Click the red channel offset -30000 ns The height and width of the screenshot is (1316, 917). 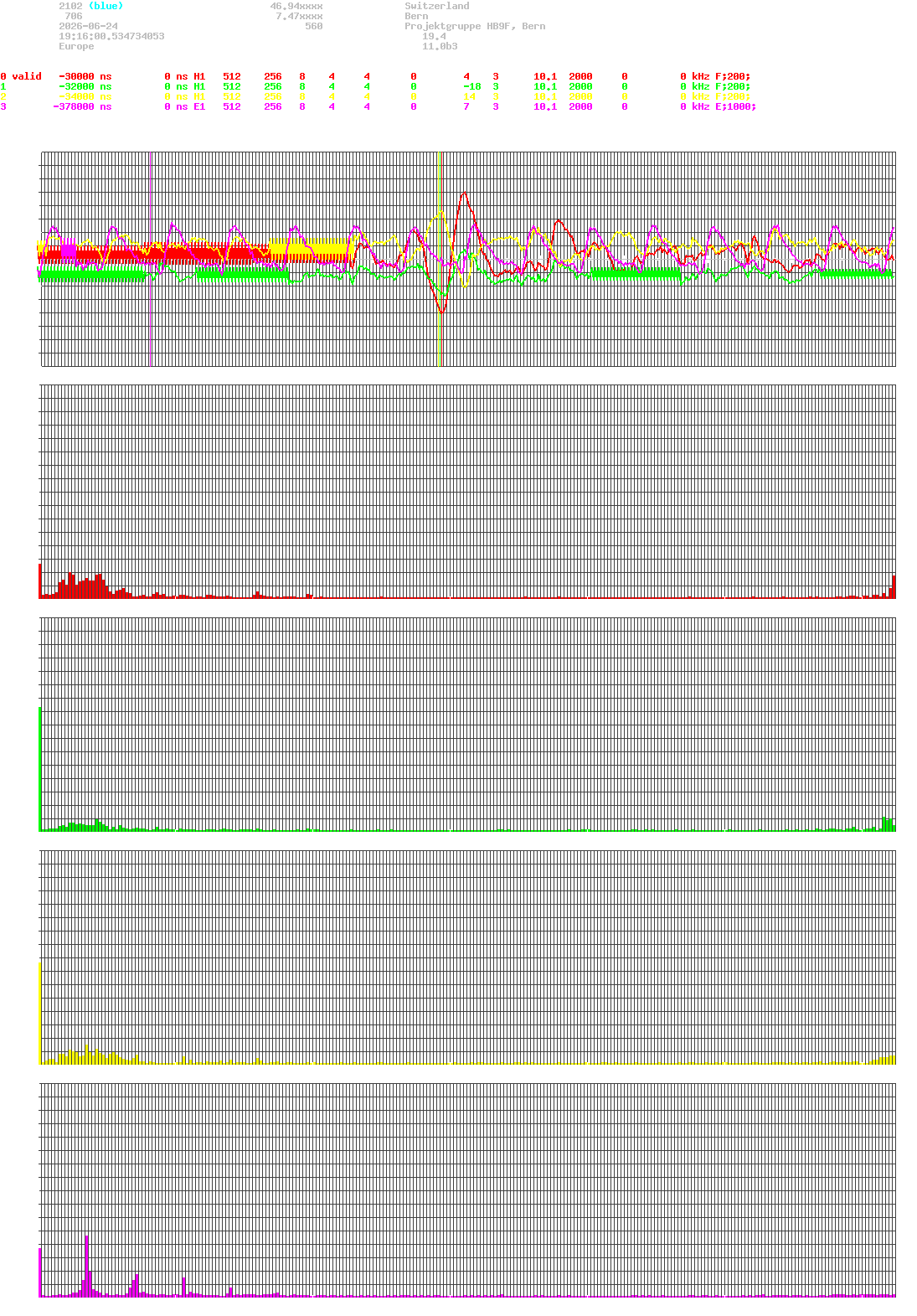(x=85, y=76)
